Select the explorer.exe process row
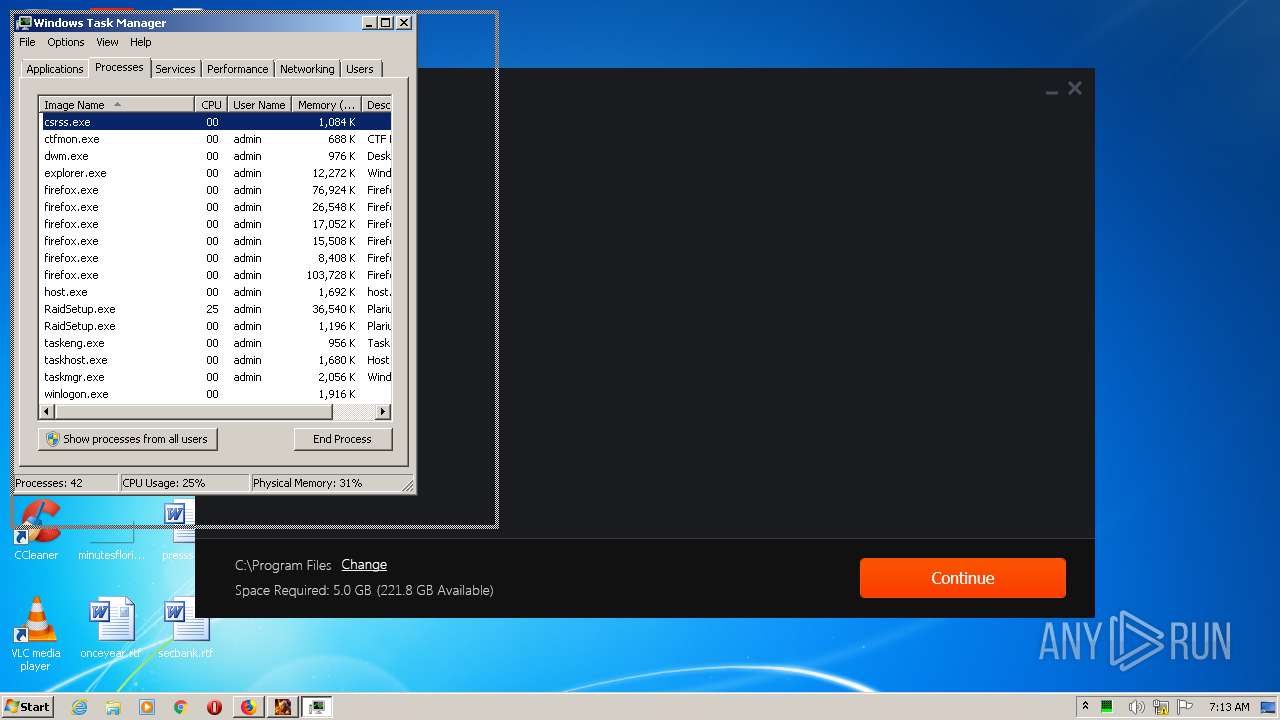This screenshot has width=1280, height=720. (x=215, y=173)
